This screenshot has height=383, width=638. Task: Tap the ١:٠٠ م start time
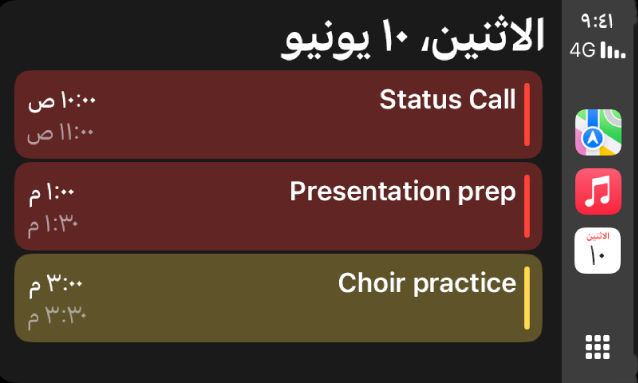52,193
